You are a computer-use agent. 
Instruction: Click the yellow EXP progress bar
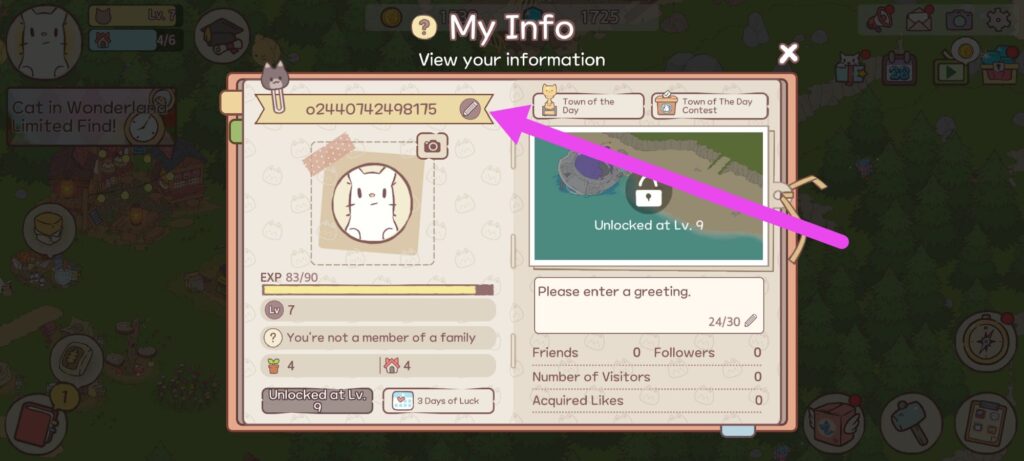click(x=377, y=290)
